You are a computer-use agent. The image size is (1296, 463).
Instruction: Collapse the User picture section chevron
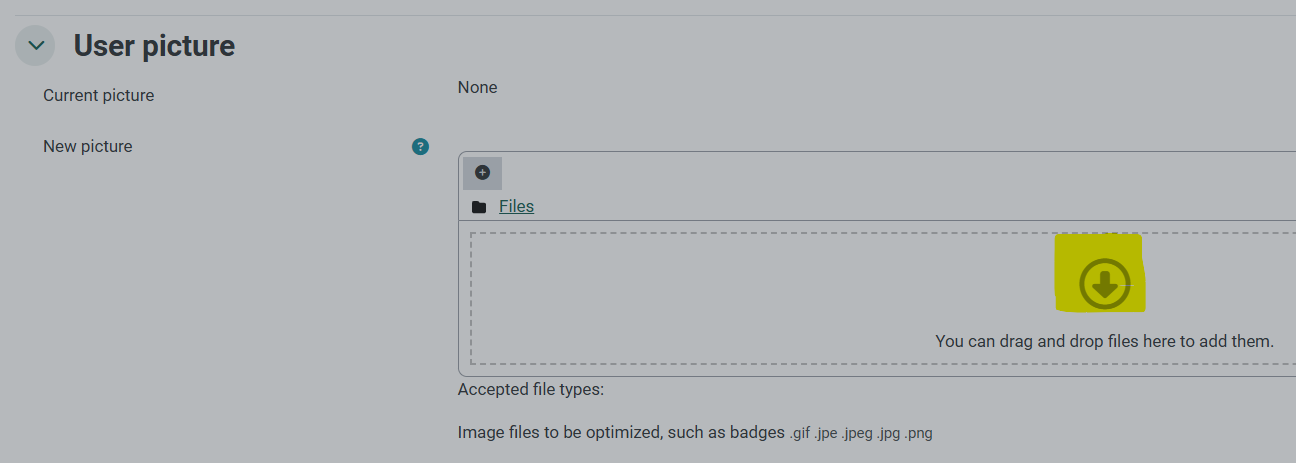coord(35,46)
